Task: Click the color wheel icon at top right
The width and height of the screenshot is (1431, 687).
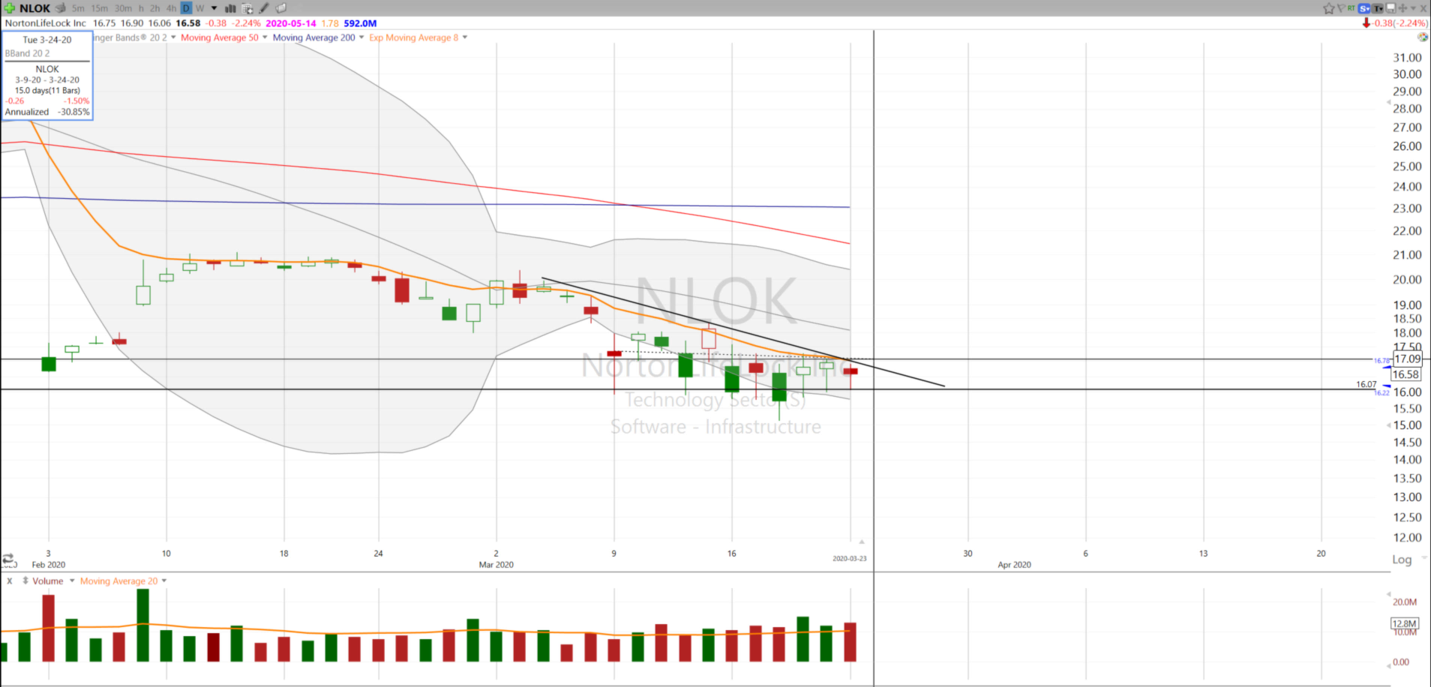Action: click(1422, 37)
